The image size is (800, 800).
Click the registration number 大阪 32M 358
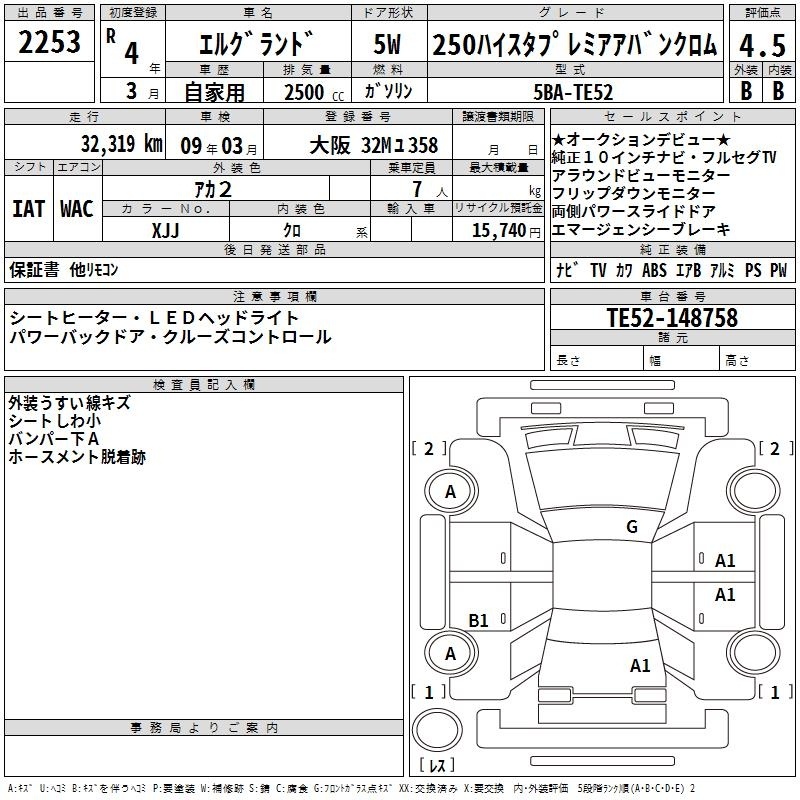point(373,145)
